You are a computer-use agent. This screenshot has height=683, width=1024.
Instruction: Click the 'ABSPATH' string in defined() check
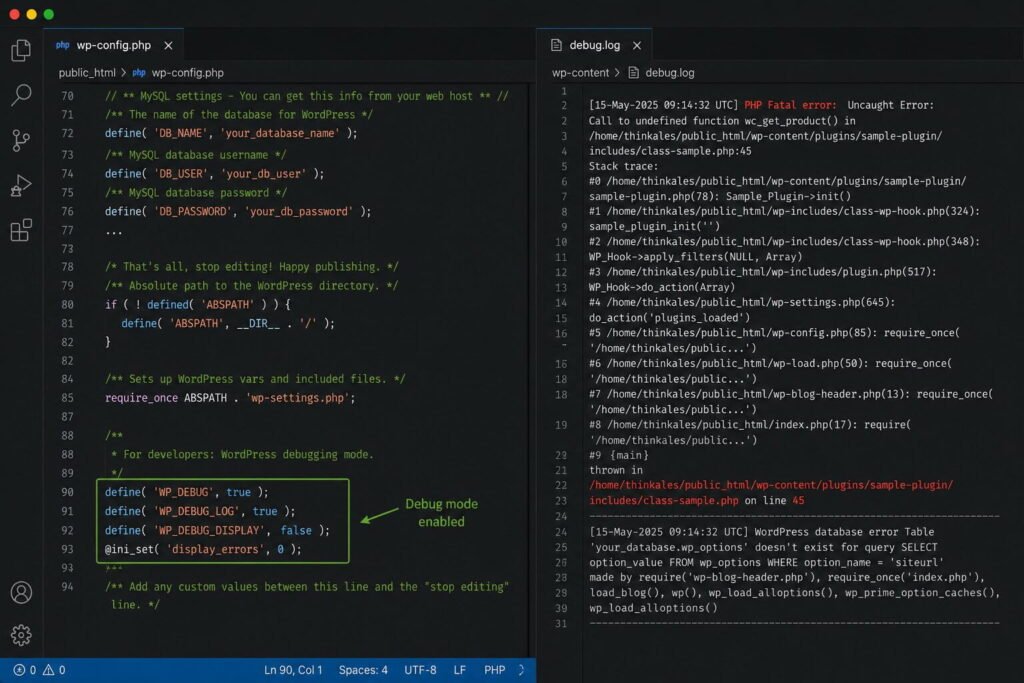coord(227,304)
